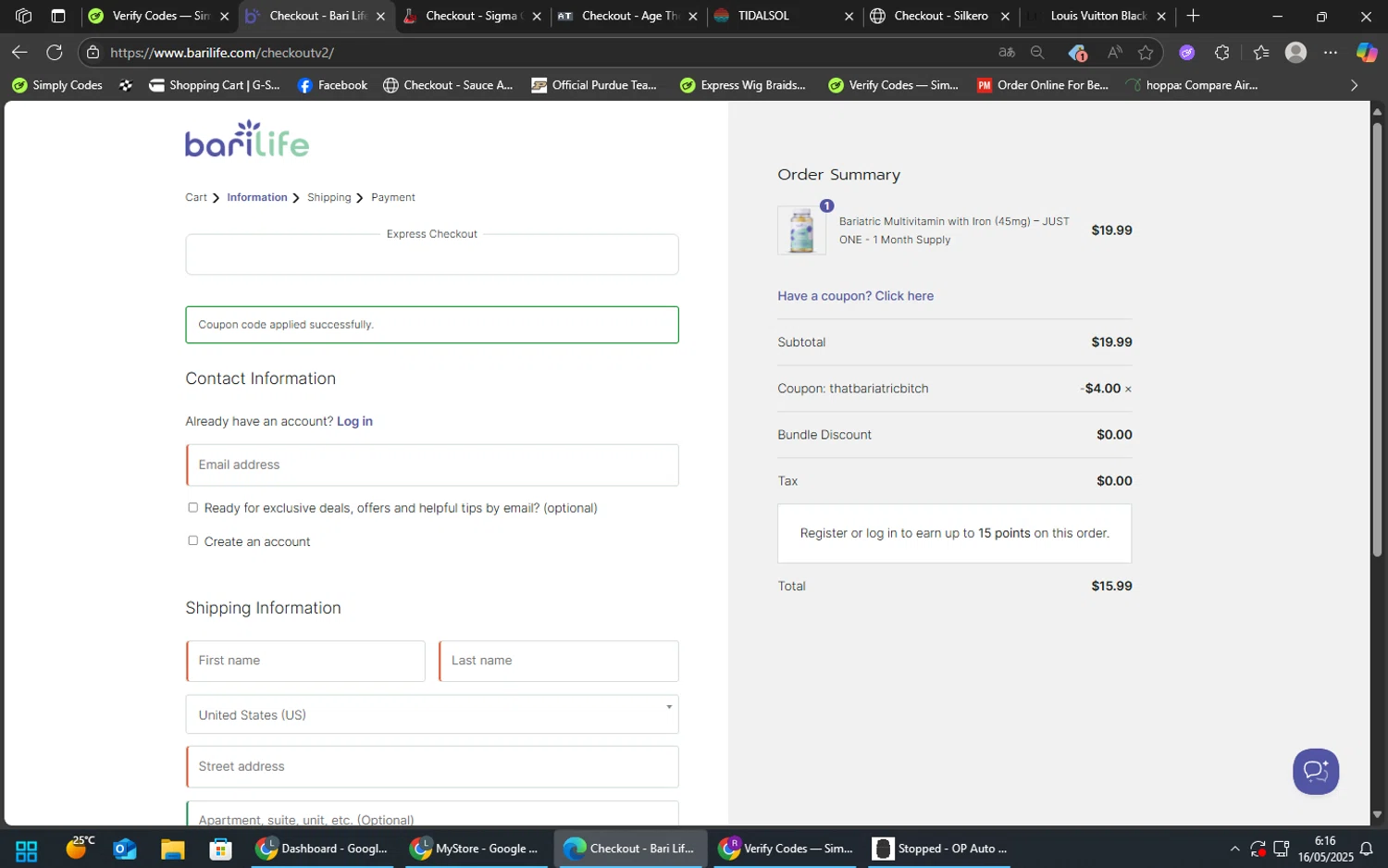Click the Log in link

point(354,421)
